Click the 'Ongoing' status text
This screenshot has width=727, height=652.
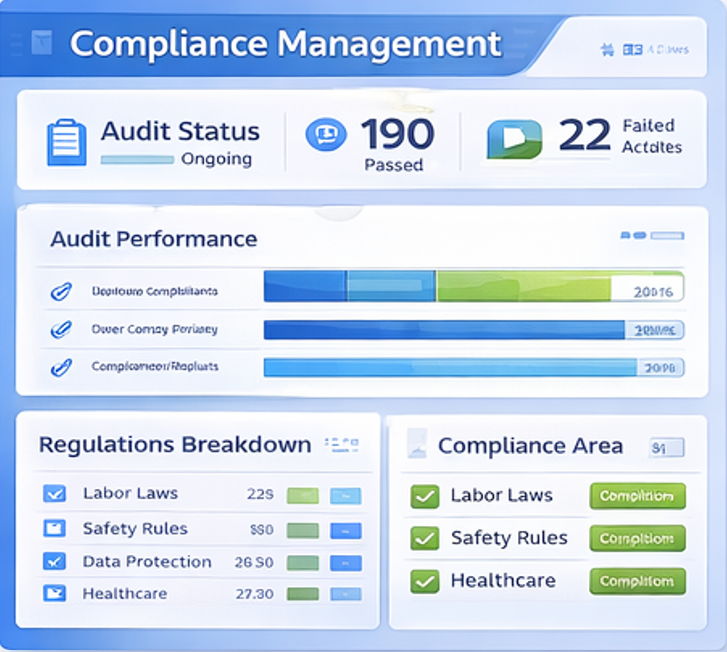pos(217,159)
